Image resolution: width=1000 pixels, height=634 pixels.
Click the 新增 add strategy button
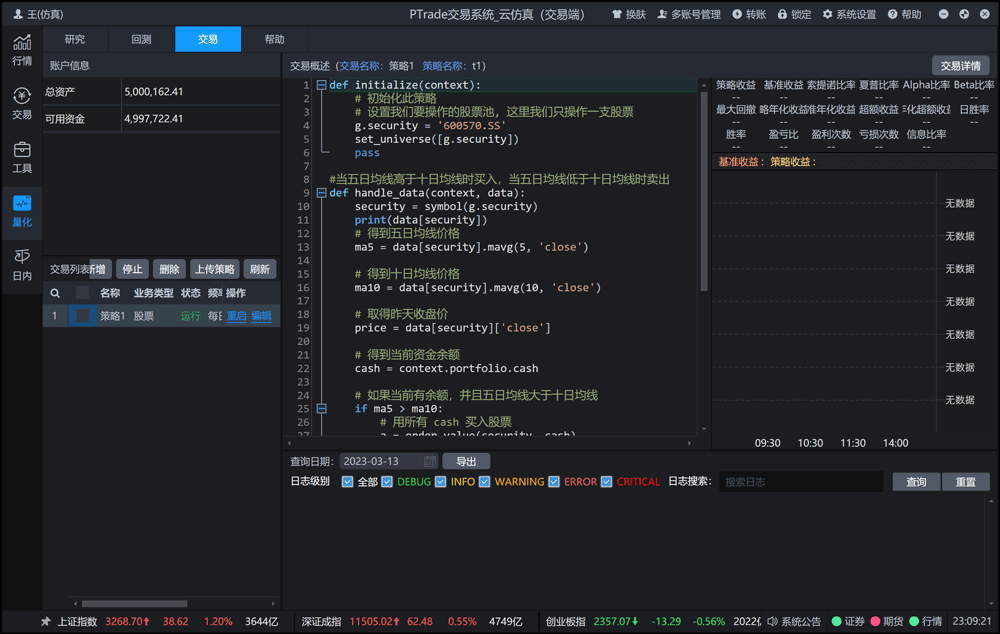99,269
